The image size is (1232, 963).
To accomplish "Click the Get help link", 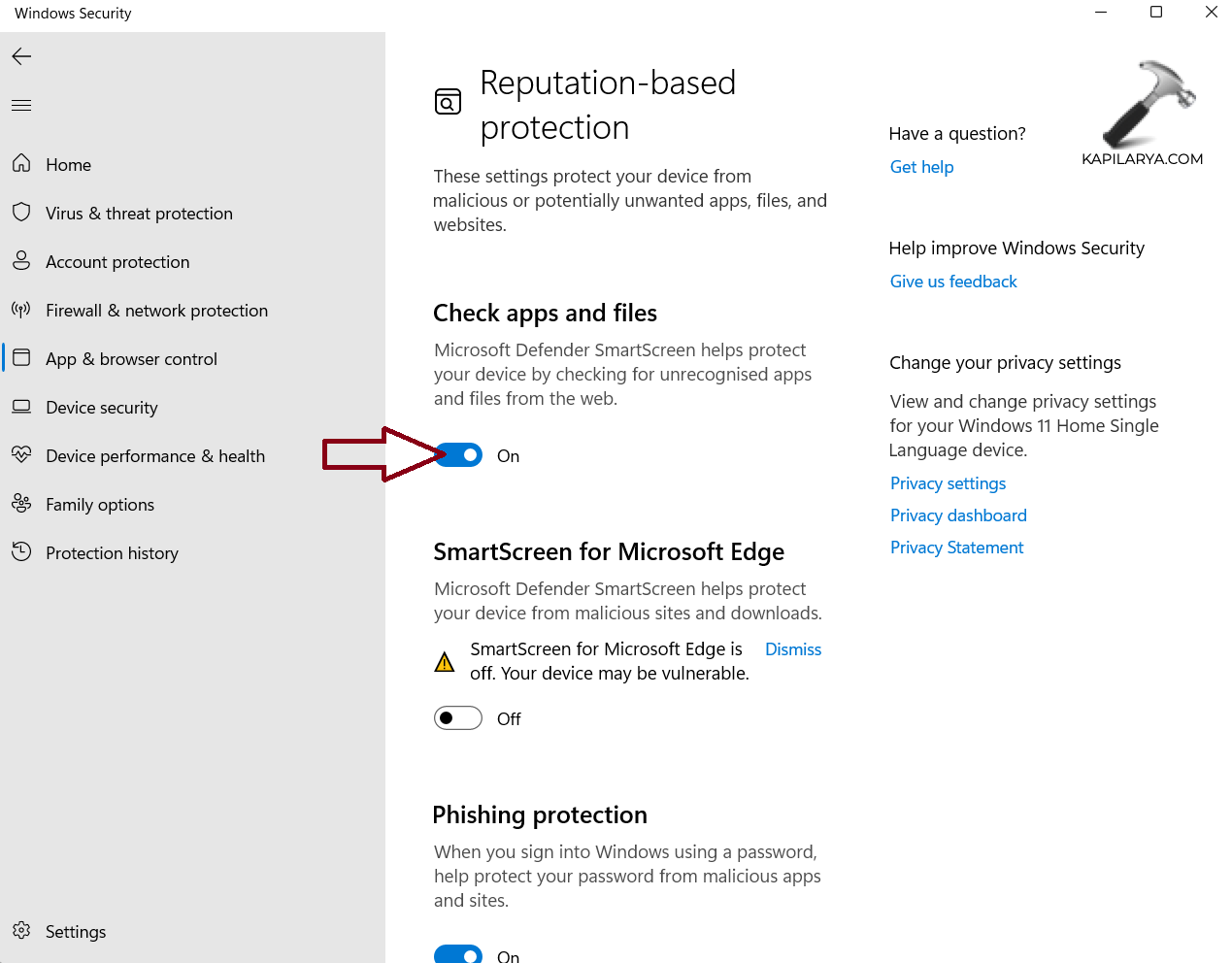I will tap(921, 167).
